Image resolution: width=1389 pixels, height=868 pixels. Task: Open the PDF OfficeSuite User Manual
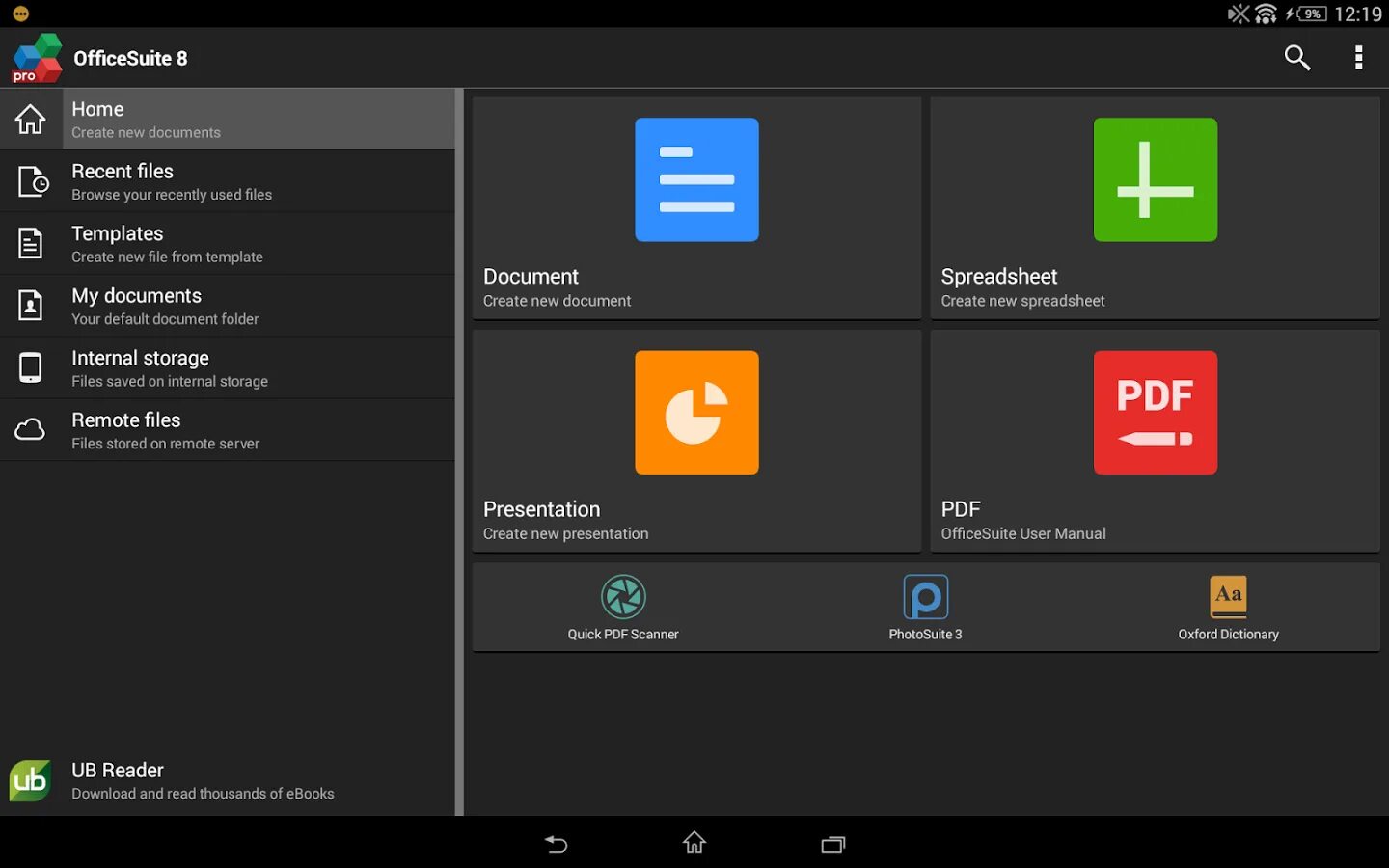tap(1154, 439)
